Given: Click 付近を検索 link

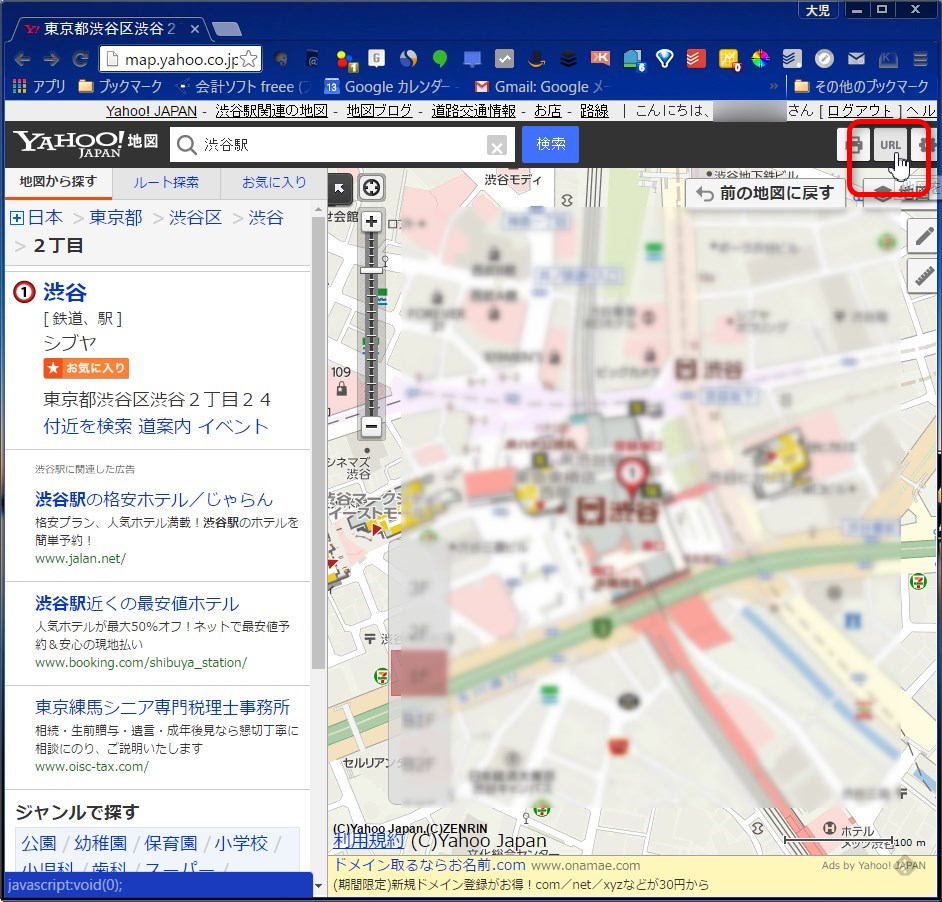Looking at the screenshot, I should coord(87,427).
